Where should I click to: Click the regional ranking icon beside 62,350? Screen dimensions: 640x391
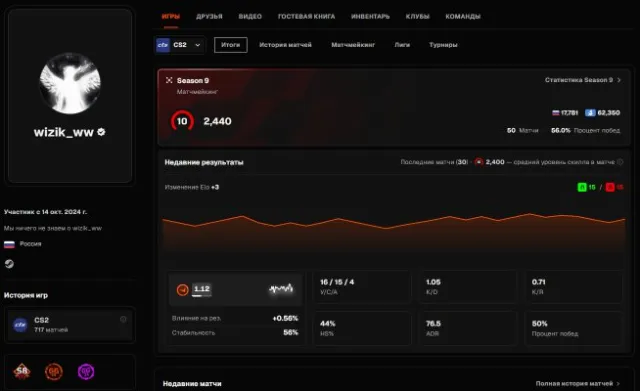click(590, 113)
